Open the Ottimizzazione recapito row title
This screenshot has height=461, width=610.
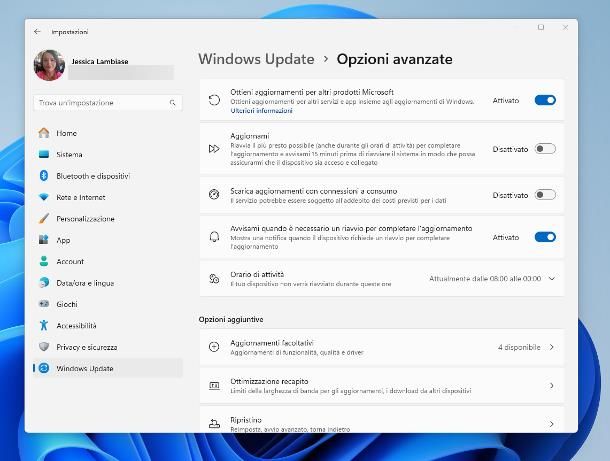269,381
